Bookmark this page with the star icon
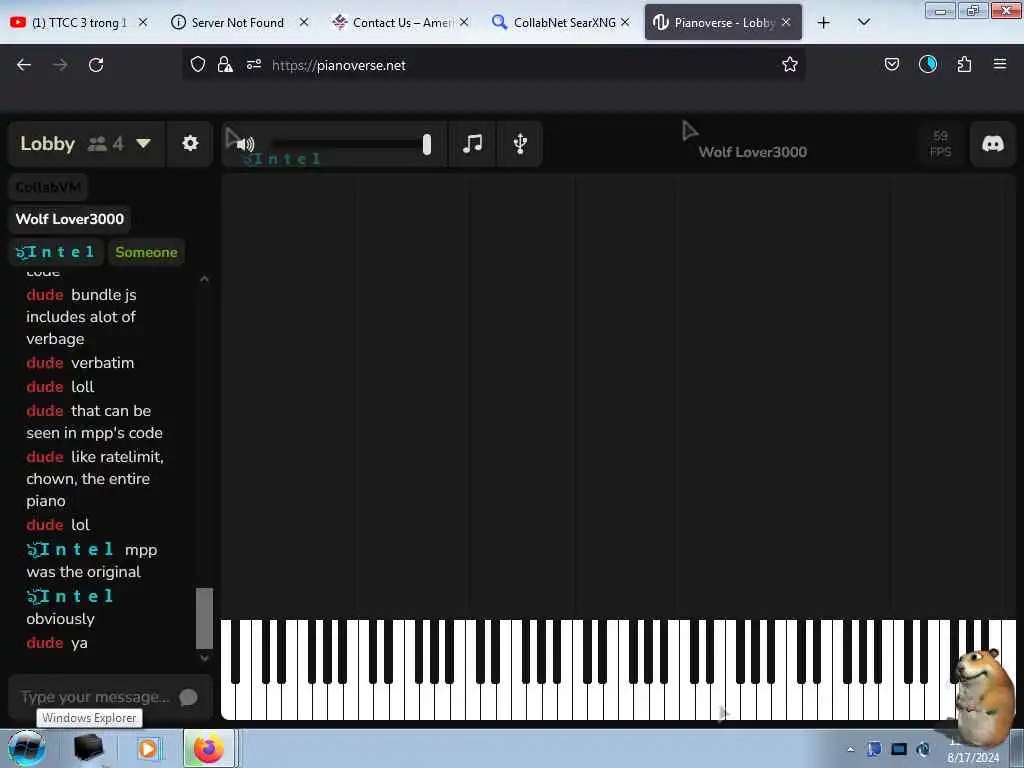1024x768 pixels. [790, 65]
